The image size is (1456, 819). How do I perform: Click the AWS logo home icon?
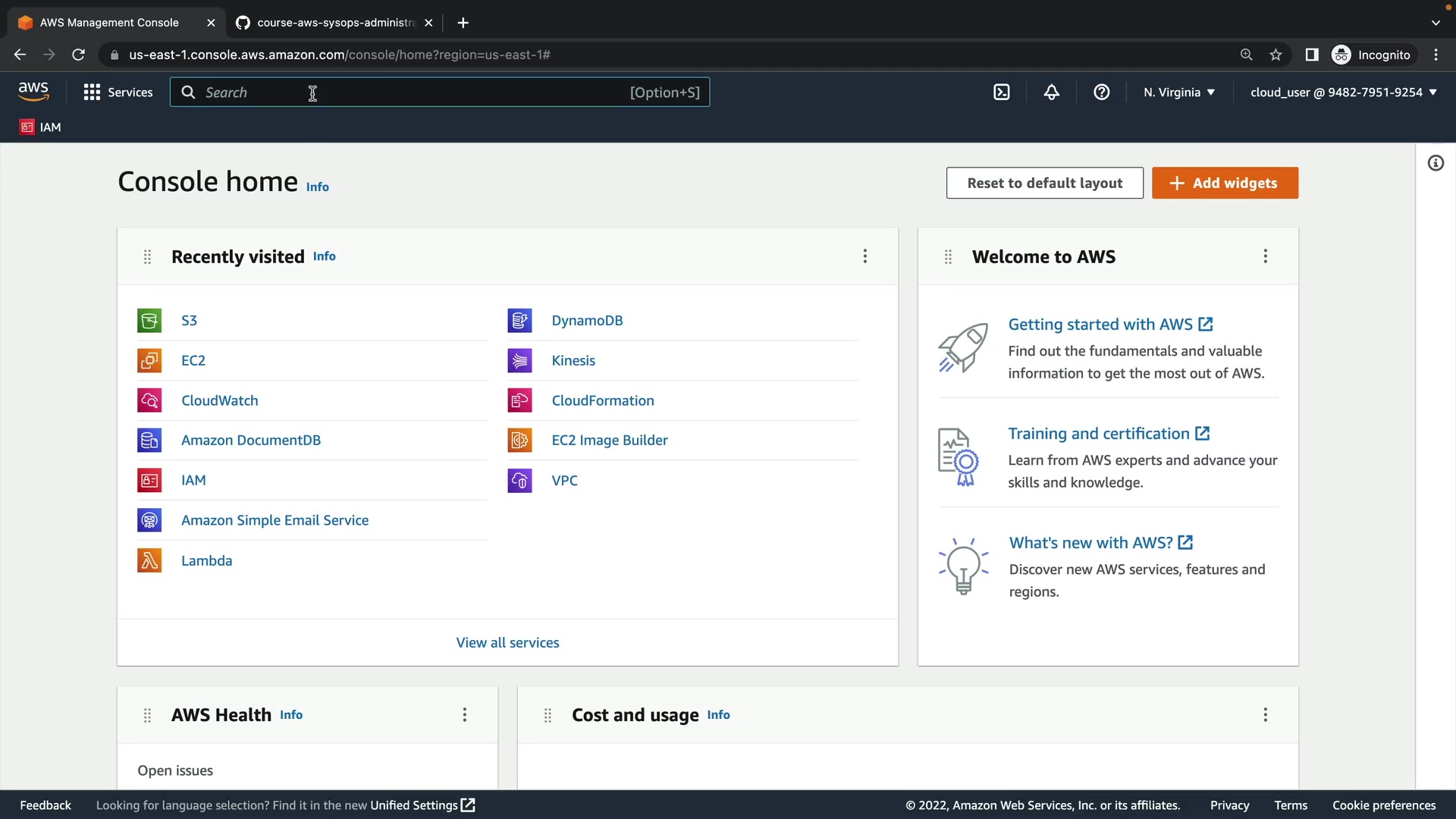pyautogui.click(x=33, y=92)
